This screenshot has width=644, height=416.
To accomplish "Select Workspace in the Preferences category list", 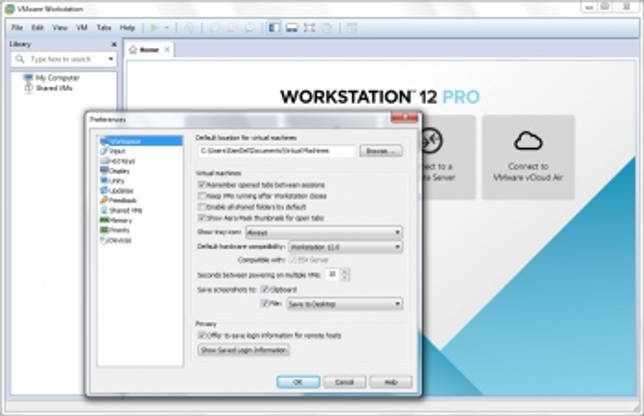I will pyautogui.click(x=141, y=141).
